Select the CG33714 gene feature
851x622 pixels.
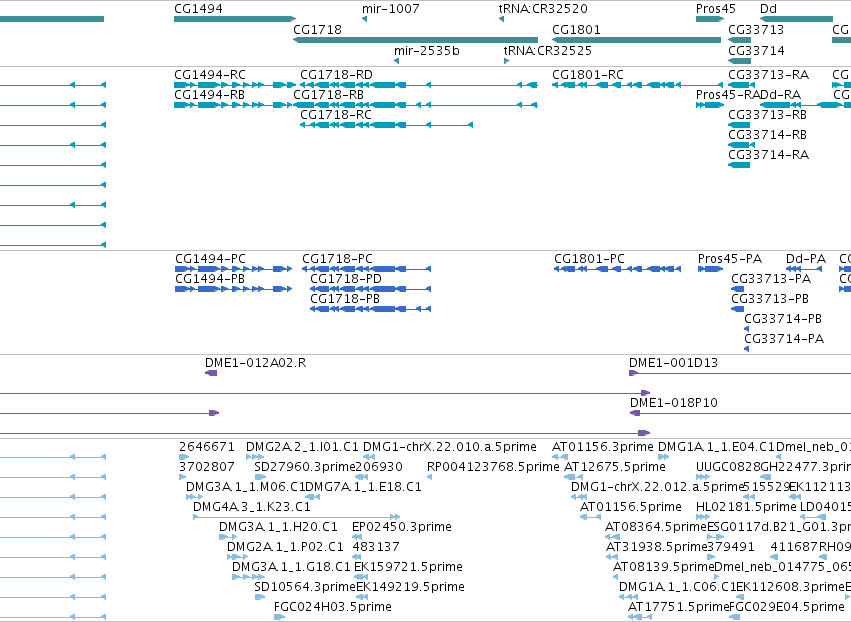739,61
